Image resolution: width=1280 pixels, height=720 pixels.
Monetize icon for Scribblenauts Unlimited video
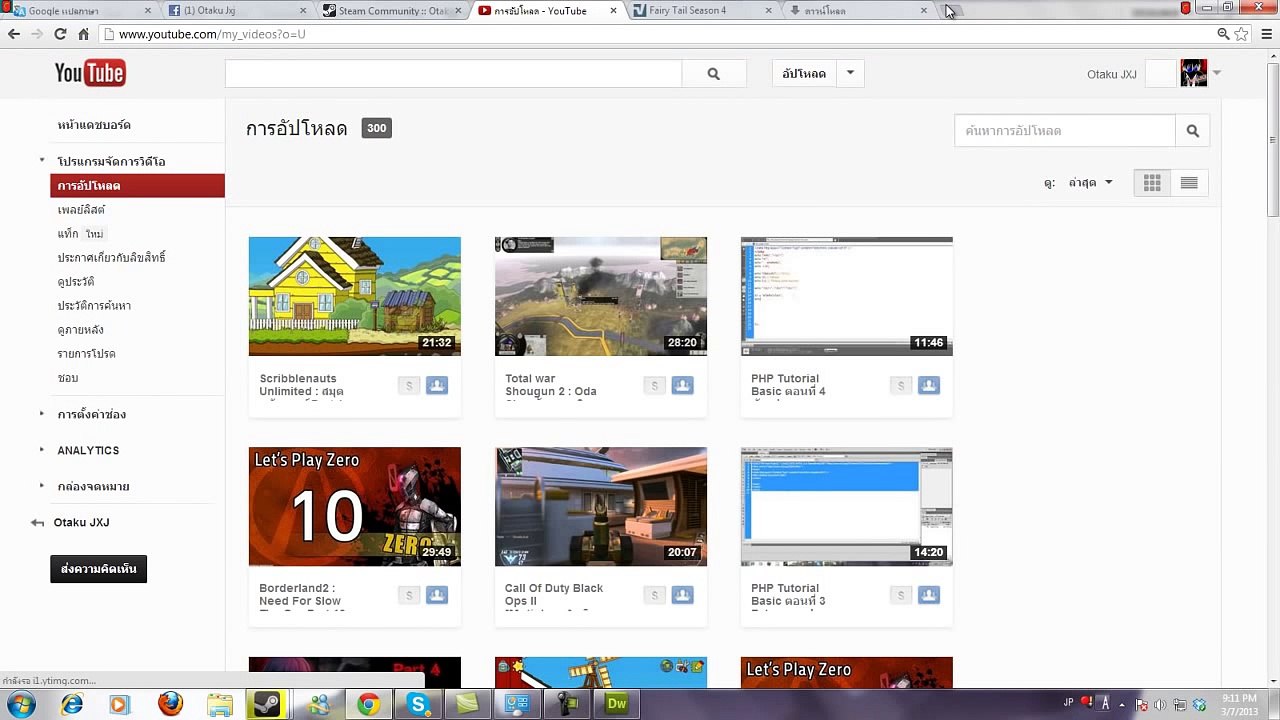[x=409, y=385]
